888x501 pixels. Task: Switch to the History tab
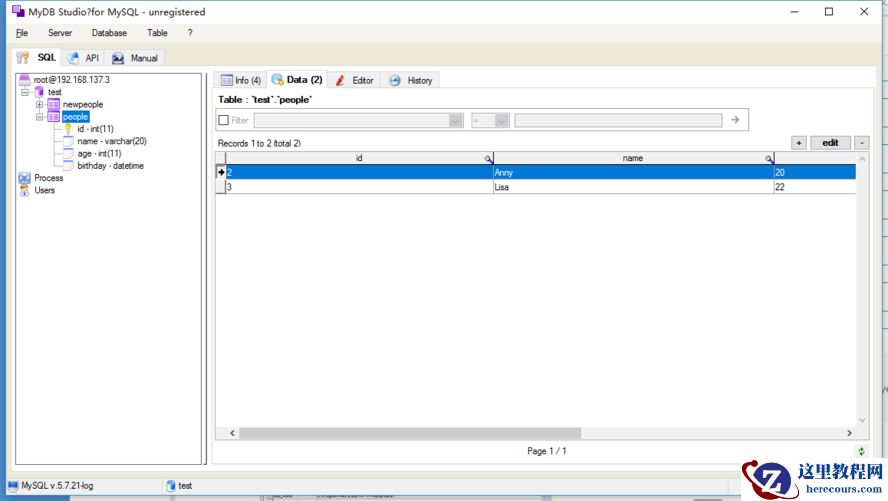(x=411, y=80)
